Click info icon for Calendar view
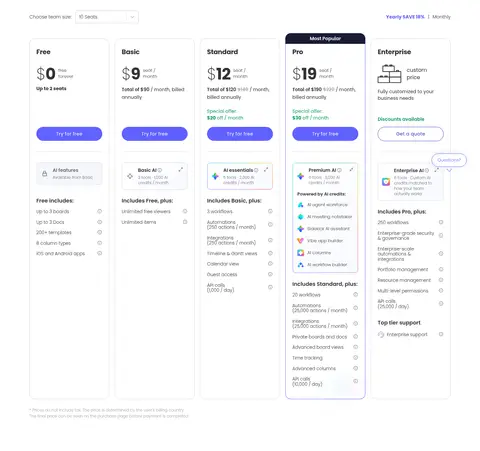This screenshot has width=480, height=451. 270,264
